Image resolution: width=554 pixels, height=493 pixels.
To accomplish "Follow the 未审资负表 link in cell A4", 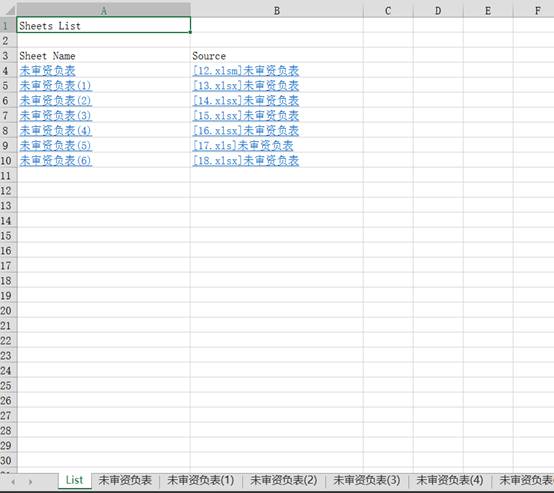I will coord(47,70).
